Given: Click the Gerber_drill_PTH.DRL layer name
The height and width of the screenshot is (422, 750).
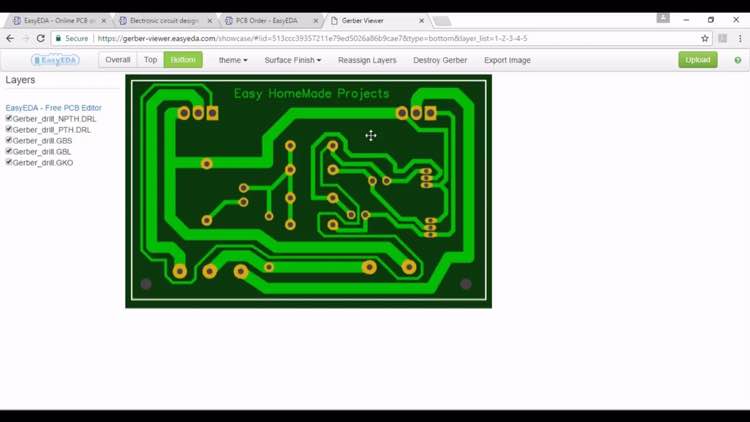Looking at the screenshot, I should tap(52, 130).
